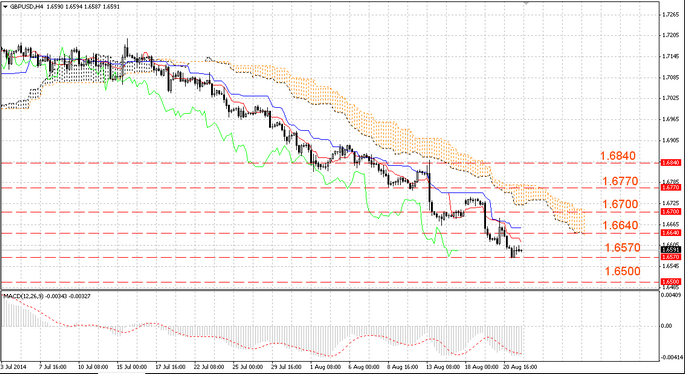
Task: Select the red 1.6840 price tag on axis
Action: (x=671, y=163)
